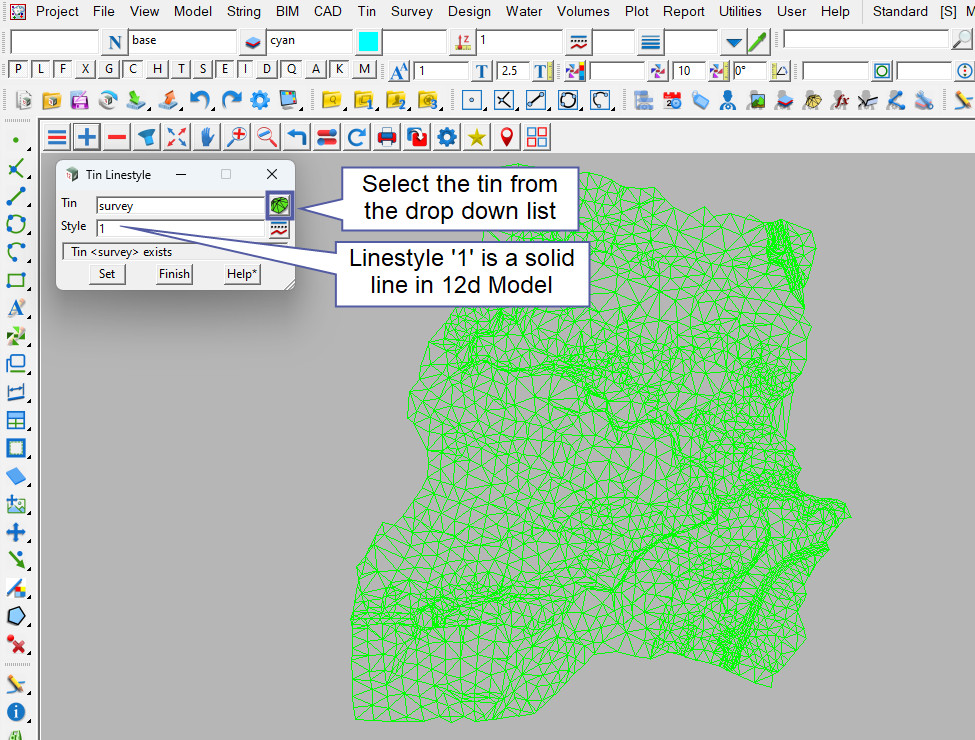This screenshot has width=975, height=740.
Task: Click the Style input field
Action: [180, 229]
